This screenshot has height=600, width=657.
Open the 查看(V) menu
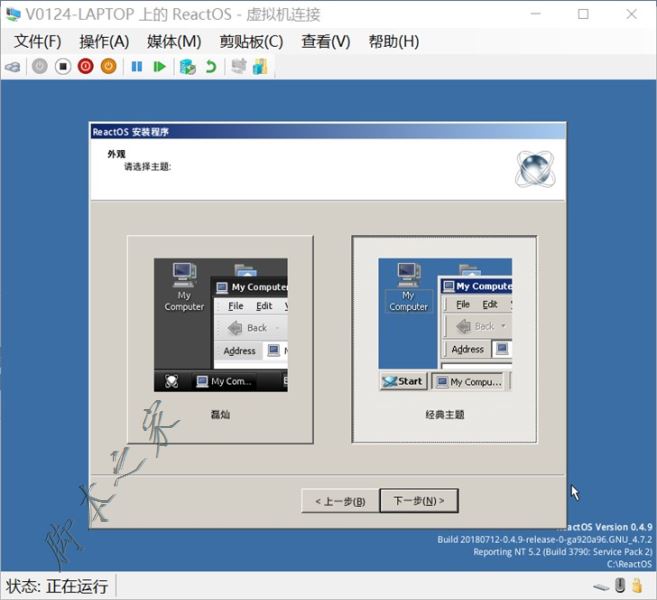[x=326, y=41]
